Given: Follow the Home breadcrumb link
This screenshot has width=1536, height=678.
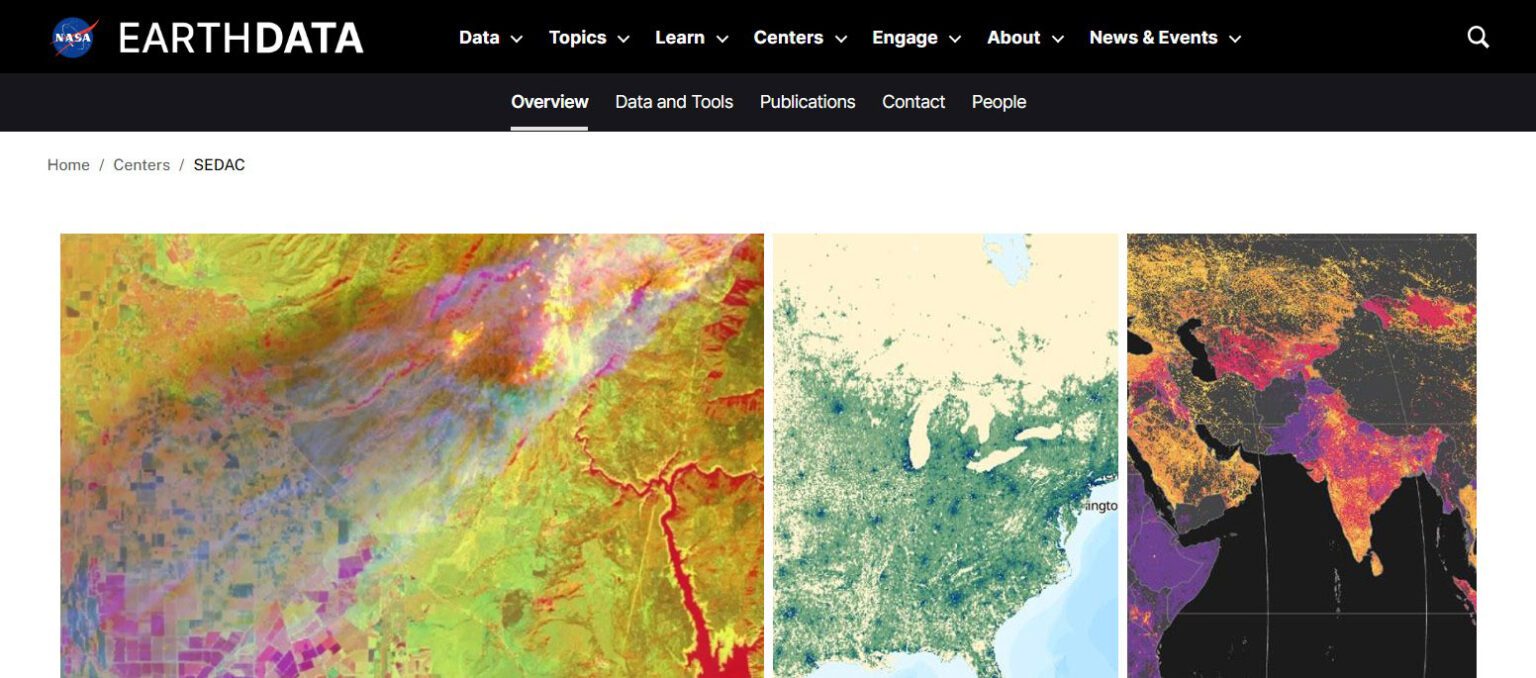Looking at the screenshot, I should (68, 165).
